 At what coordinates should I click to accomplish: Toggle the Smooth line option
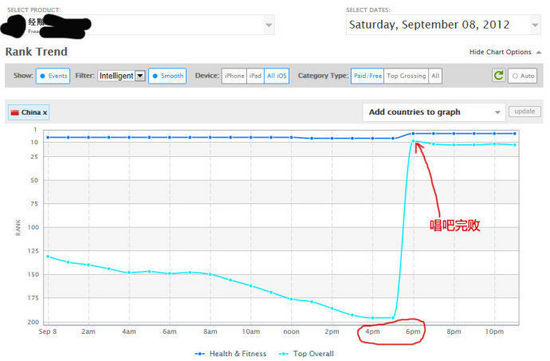pos(167,76)
